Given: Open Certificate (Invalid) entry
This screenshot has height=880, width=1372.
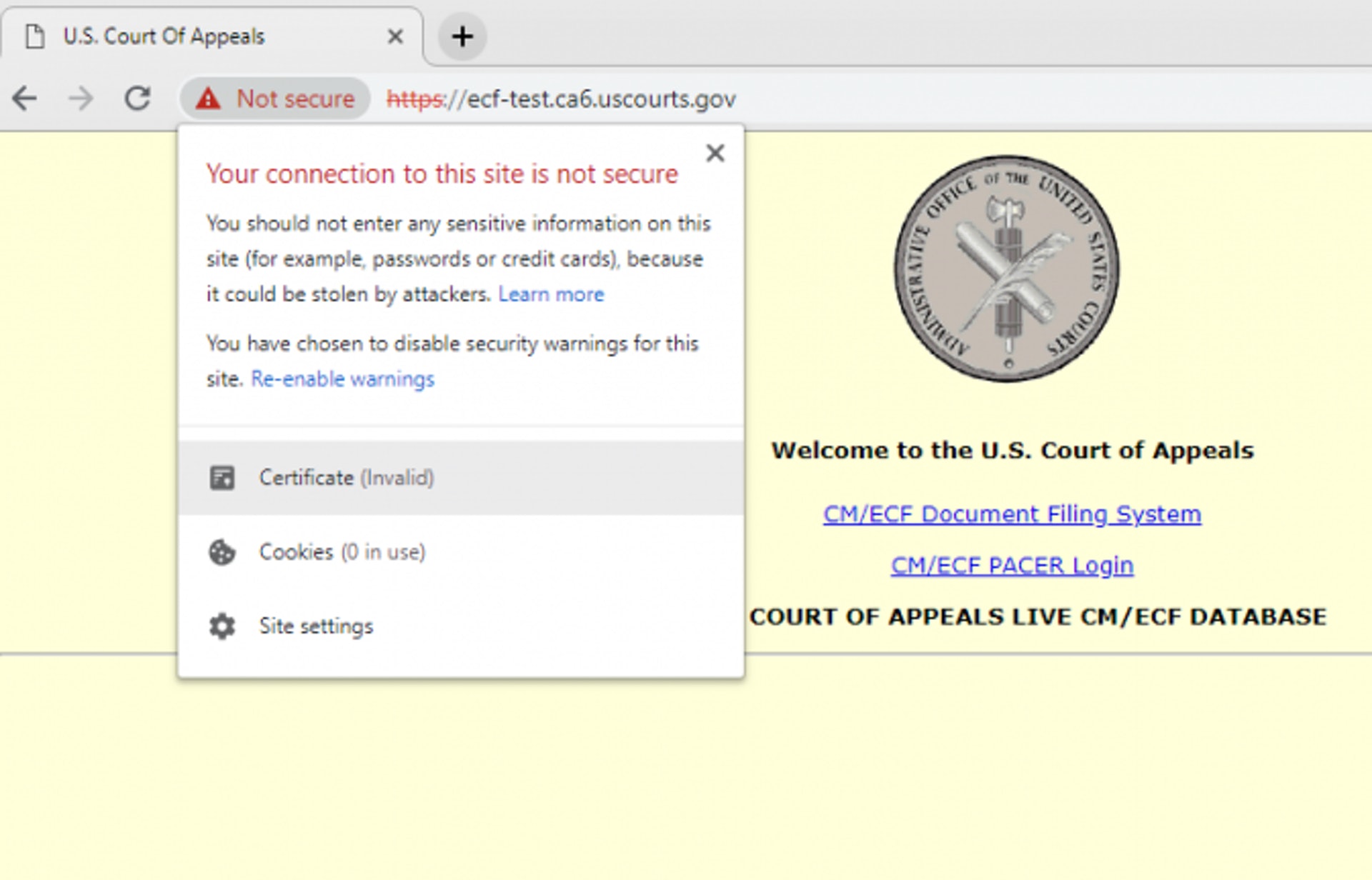Looking at the screenshot, I should (x=347, y=477).
